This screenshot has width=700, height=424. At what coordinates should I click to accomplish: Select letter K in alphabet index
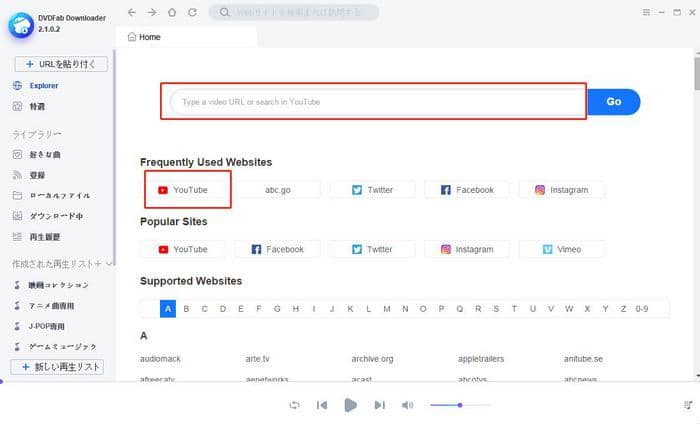coord(350,309)
